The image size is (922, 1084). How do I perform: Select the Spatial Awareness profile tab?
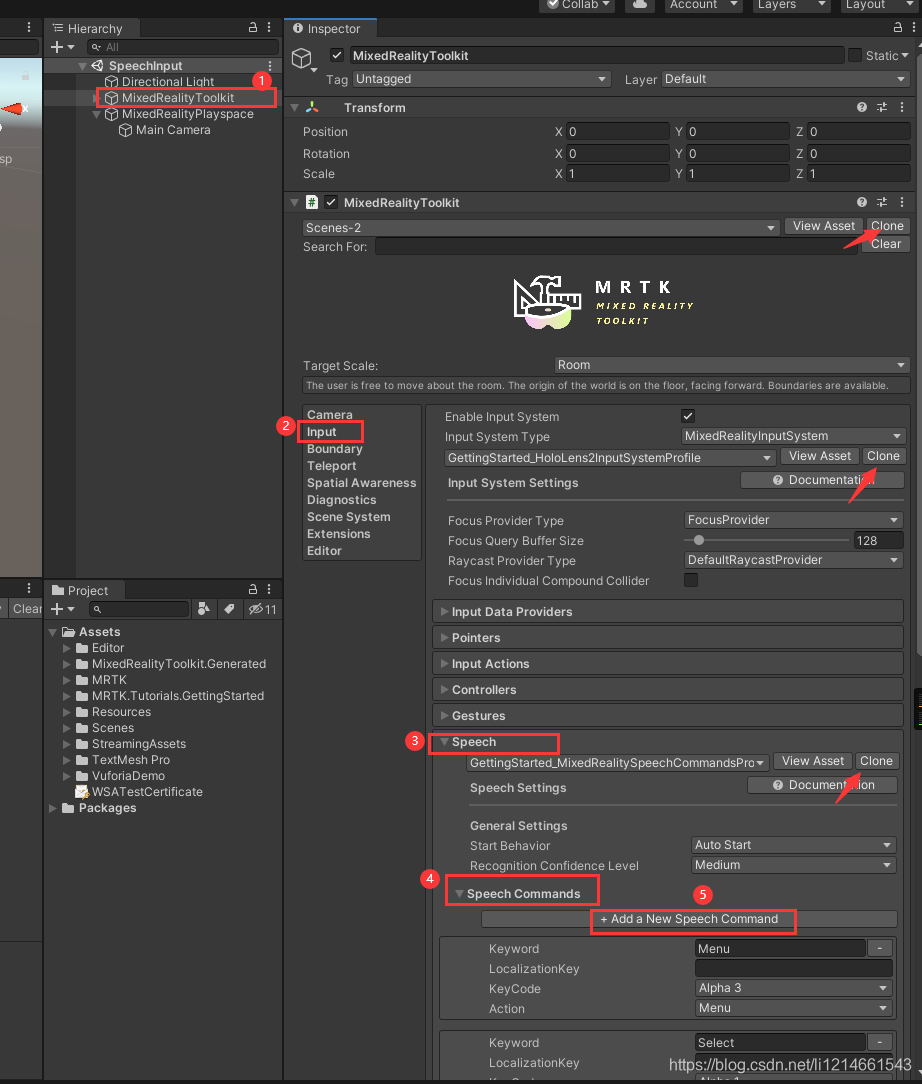(x=361, y=483)
